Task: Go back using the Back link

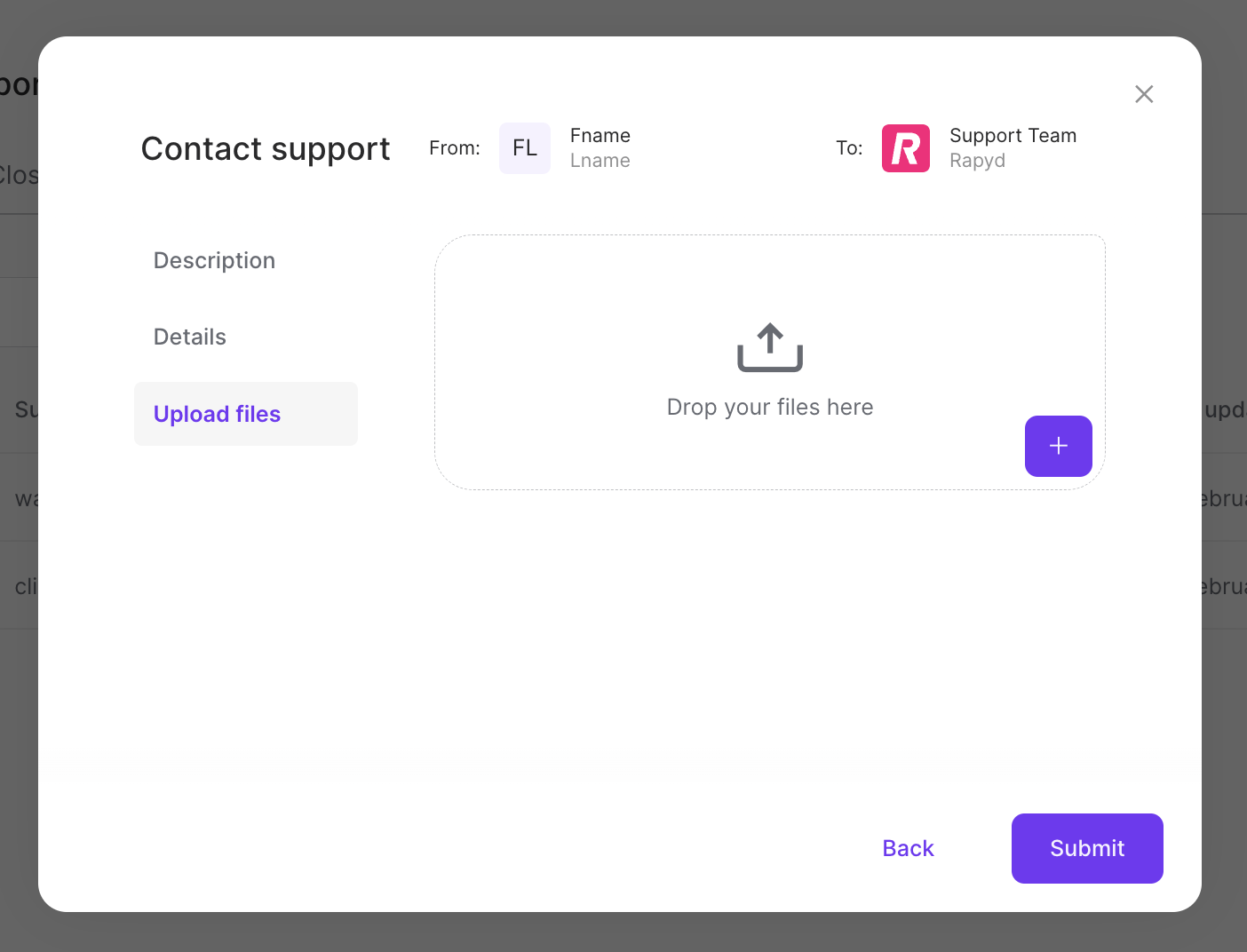Action: (x=908, y=848)
